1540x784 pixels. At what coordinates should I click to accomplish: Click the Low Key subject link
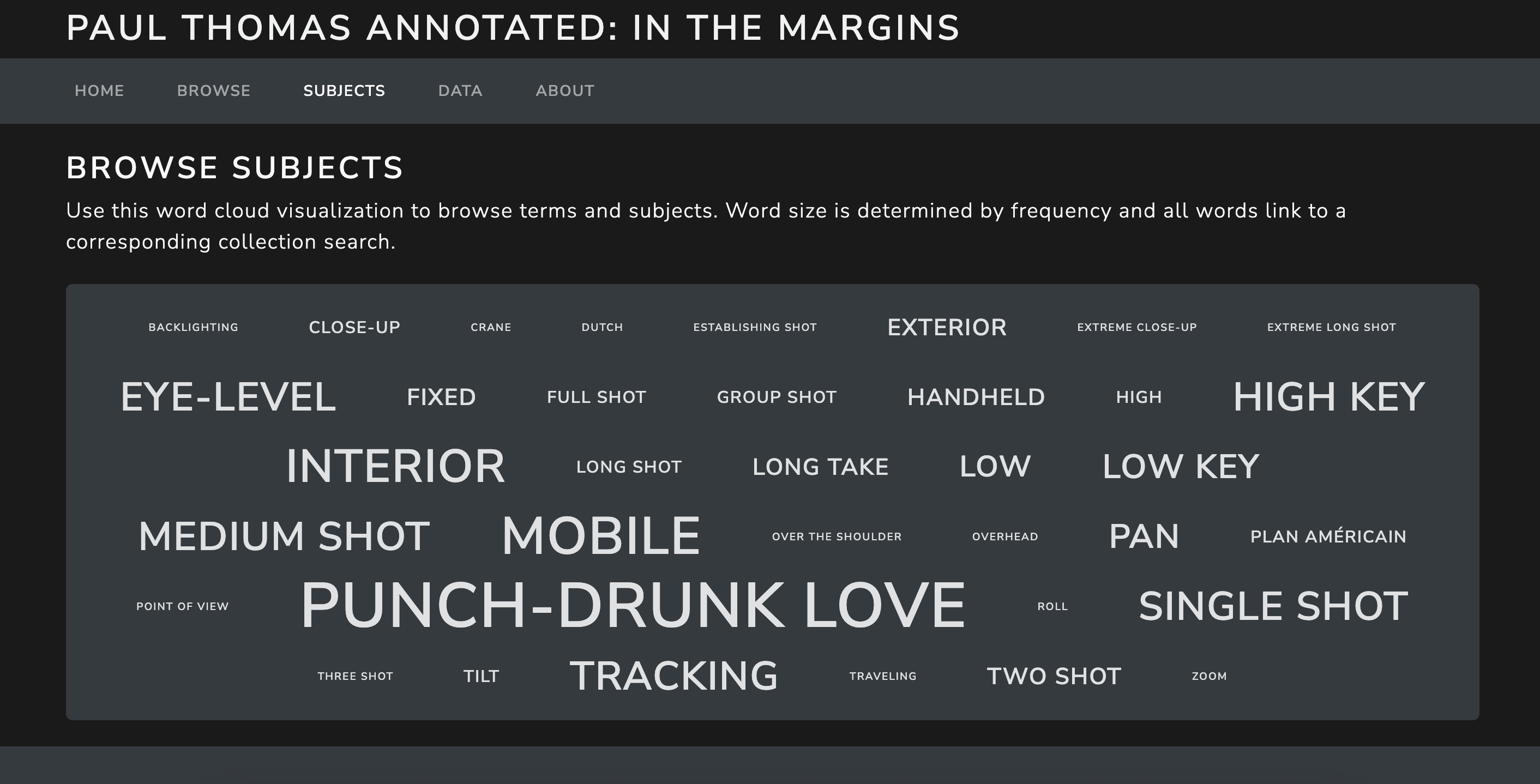point(1181,466)
